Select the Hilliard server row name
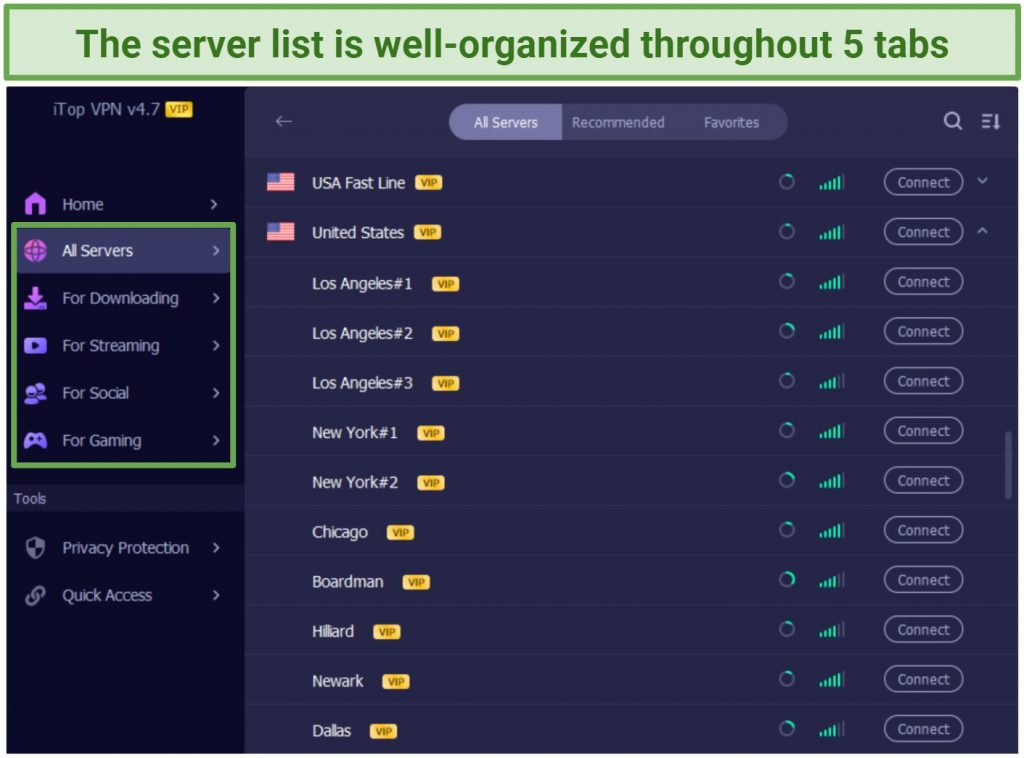Image resolution: width=1024 pixels, height=758 pixels. click(333, 631)
